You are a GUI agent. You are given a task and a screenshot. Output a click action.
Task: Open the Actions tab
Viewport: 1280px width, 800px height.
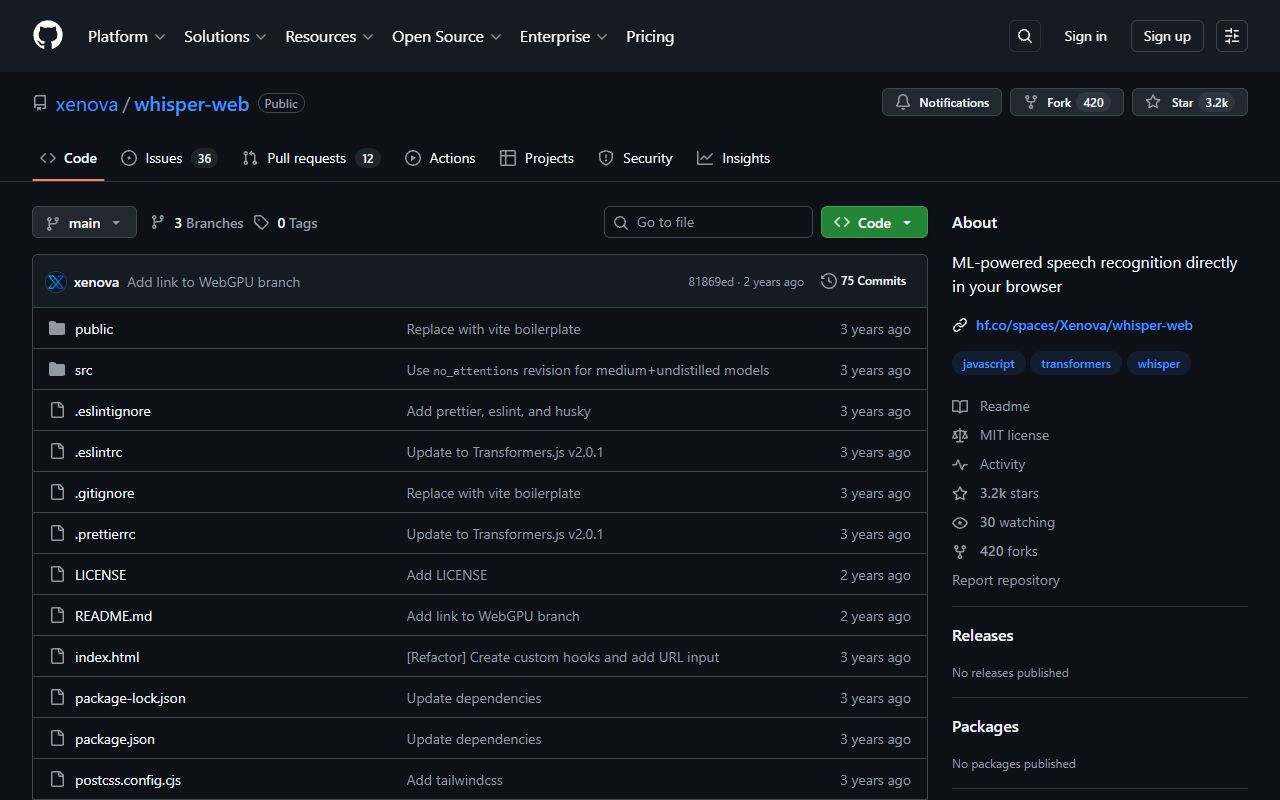coord(440,157)
